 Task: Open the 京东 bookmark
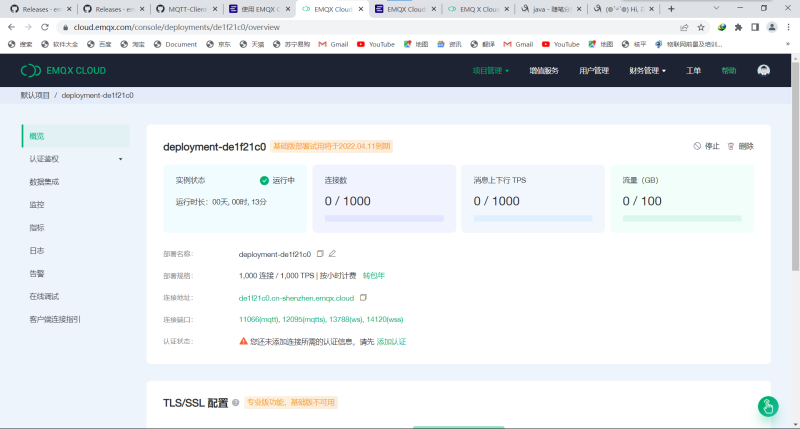[x=218, y=44]
